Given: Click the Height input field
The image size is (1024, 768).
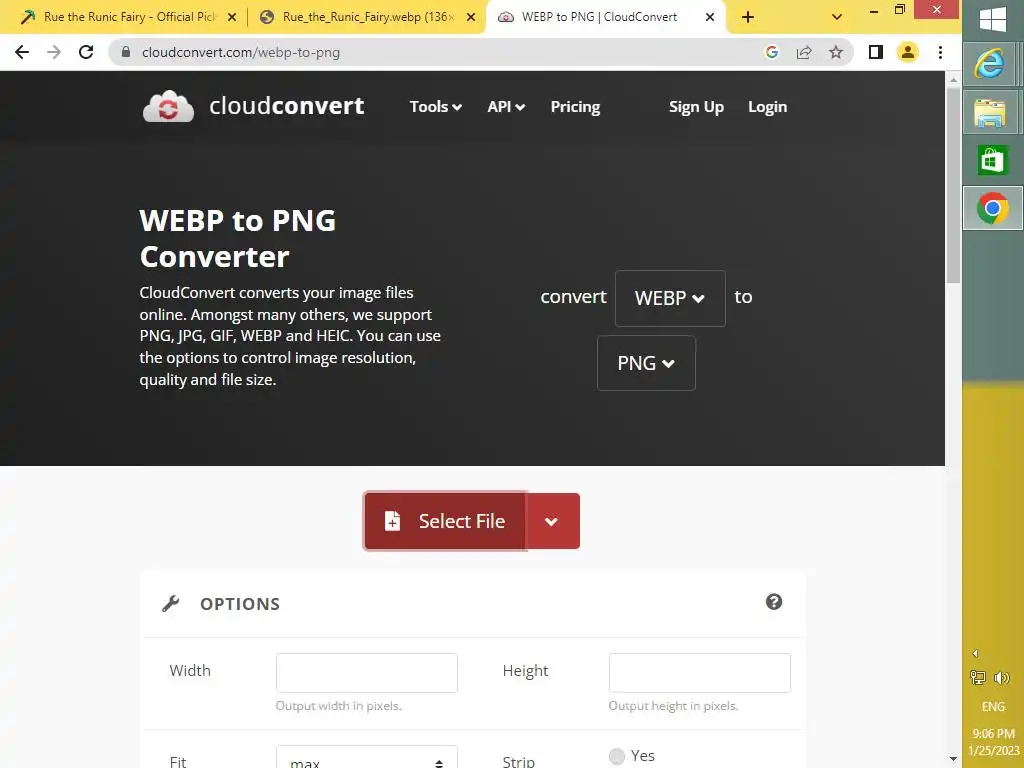Looking at the screenshot, I should [699, 673].
